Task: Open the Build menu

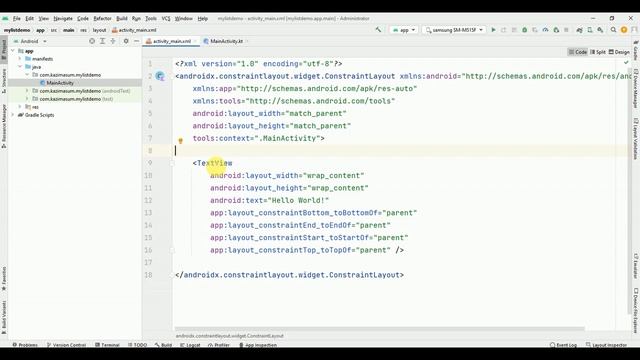Action: click(122, 18)
